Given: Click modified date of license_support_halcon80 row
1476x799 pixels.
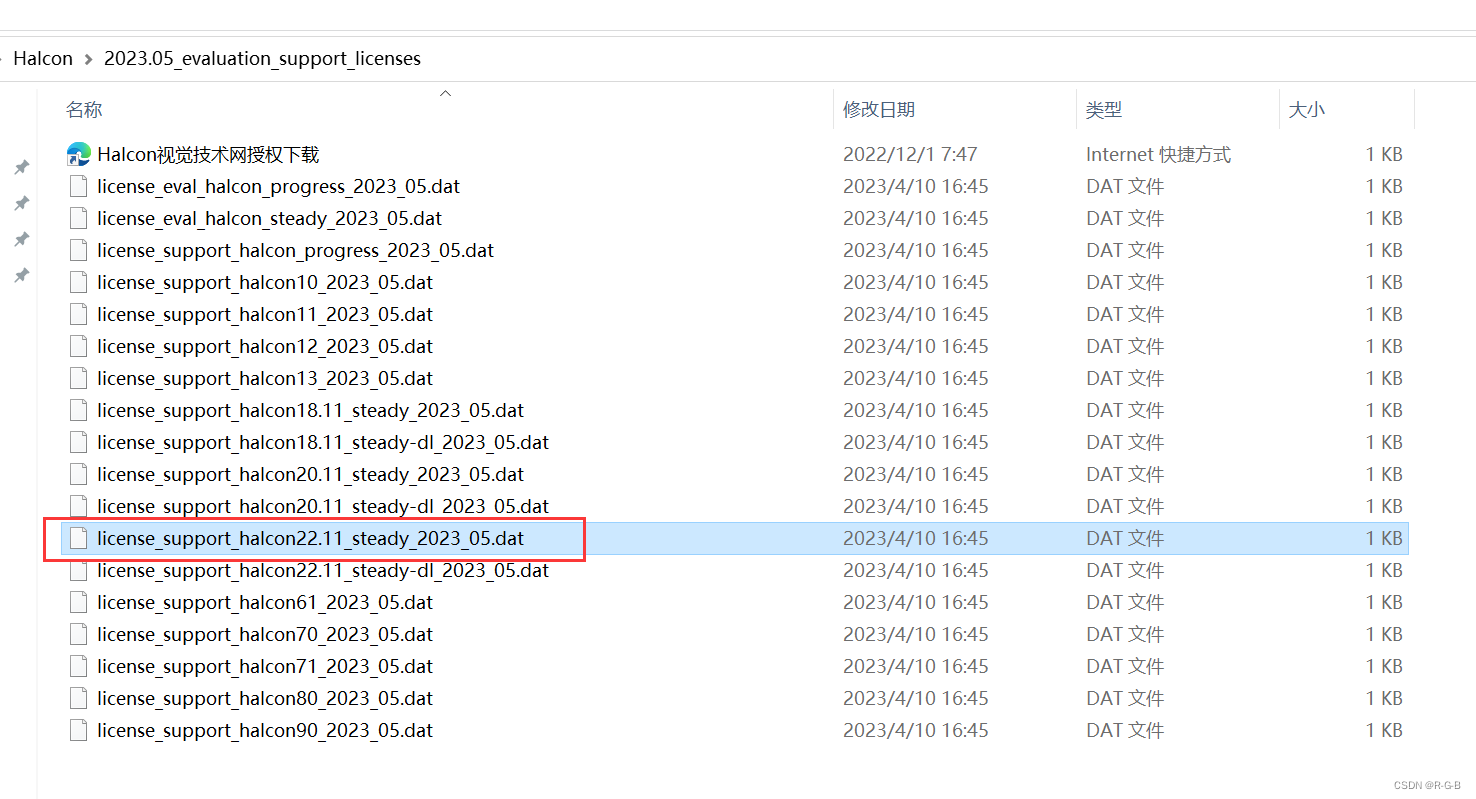Looking at the screenshot, I should pyautogui.click(x=916, y=698).
